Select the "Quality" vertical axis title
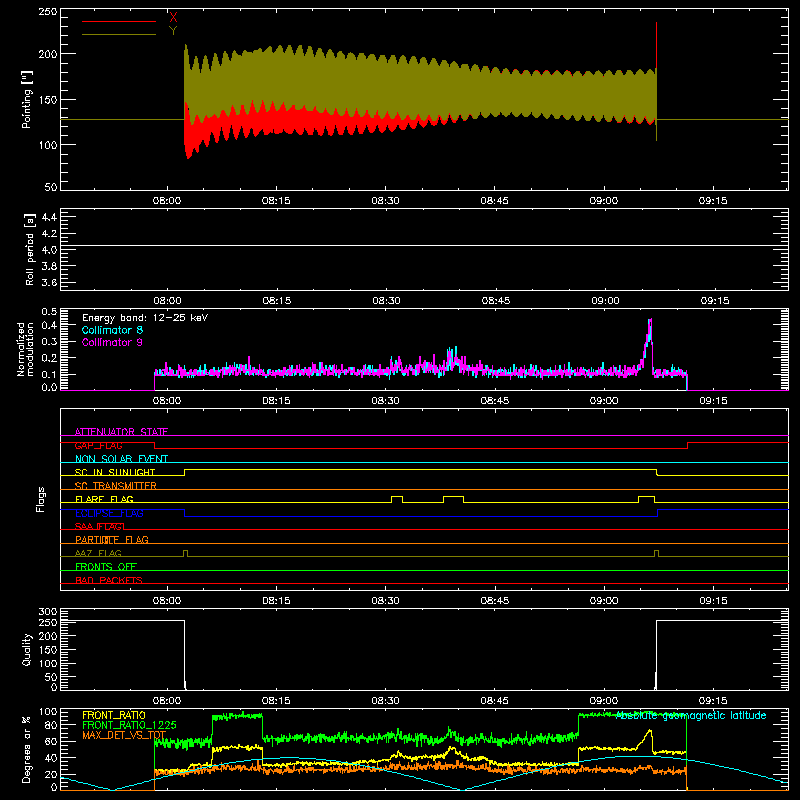The image size is (800, 800). [27, 649]
